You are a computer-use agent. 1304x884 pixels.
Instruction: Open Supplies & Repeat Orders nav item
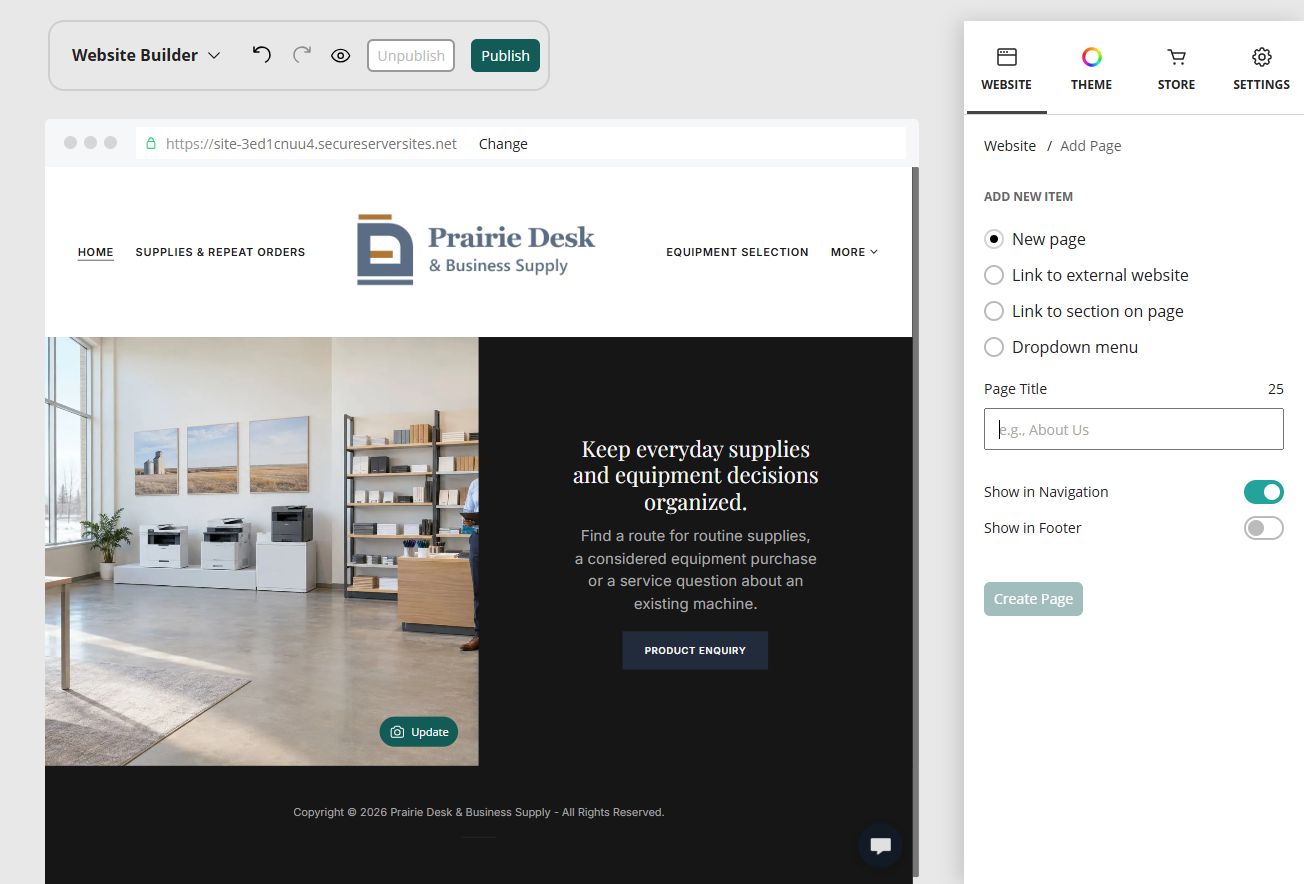[220, 252]
